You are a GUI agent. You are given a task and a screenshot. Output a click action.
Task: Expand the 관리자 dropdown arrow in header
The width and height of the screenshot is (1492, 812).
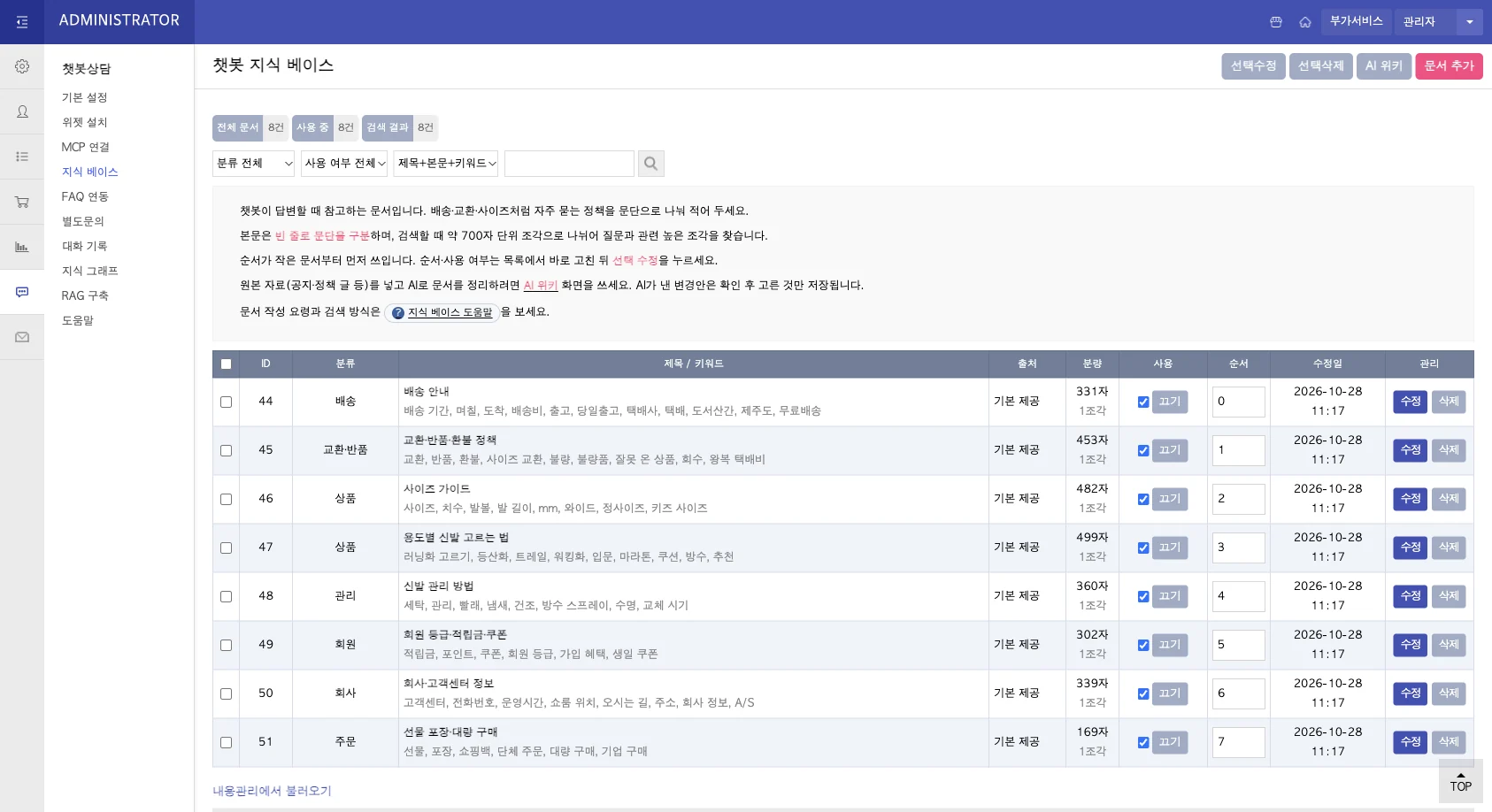tap(1469, 22)
